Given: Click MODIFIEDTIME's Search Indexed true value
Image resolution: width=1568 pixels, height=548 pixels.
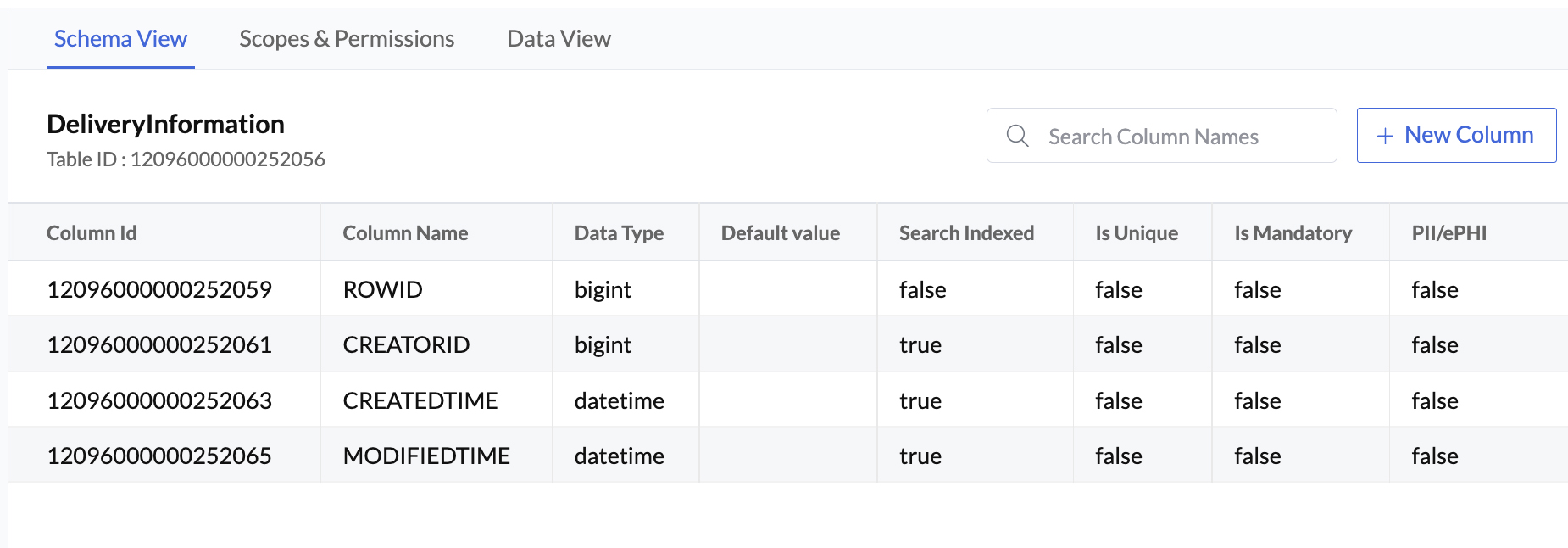Looking at the screenshot, I should [920, 456].
